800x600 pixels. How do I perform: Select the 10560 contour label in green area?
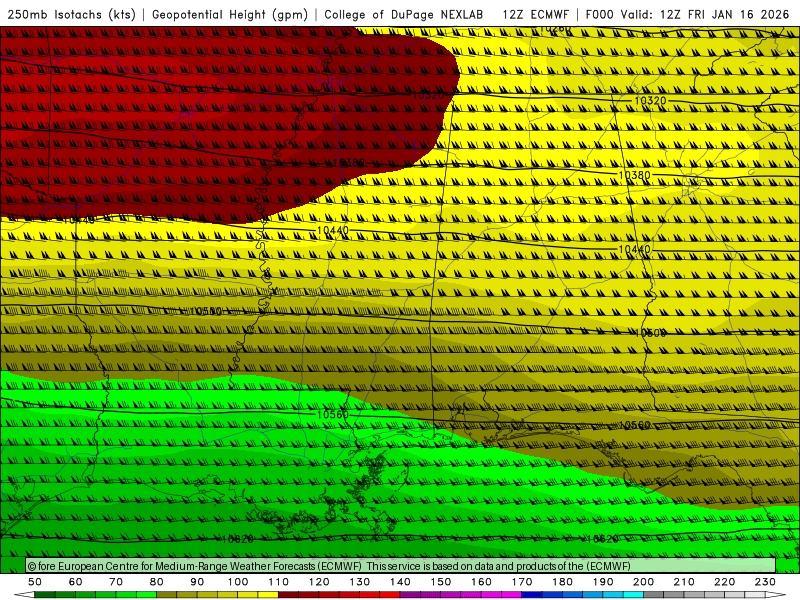click(333, 414)
